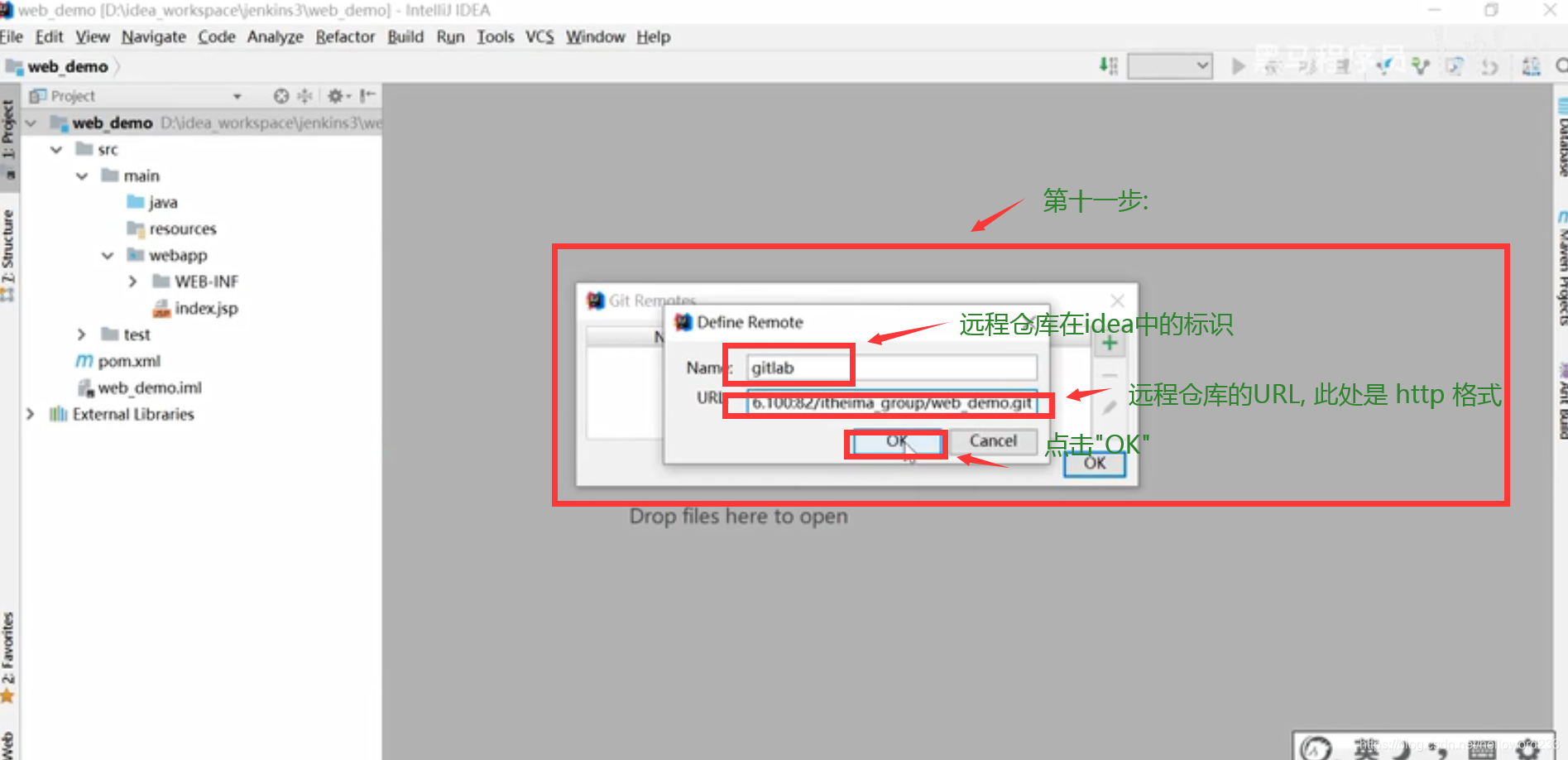
Task: Open the VCS menu
Action: (x=540, y=37)
